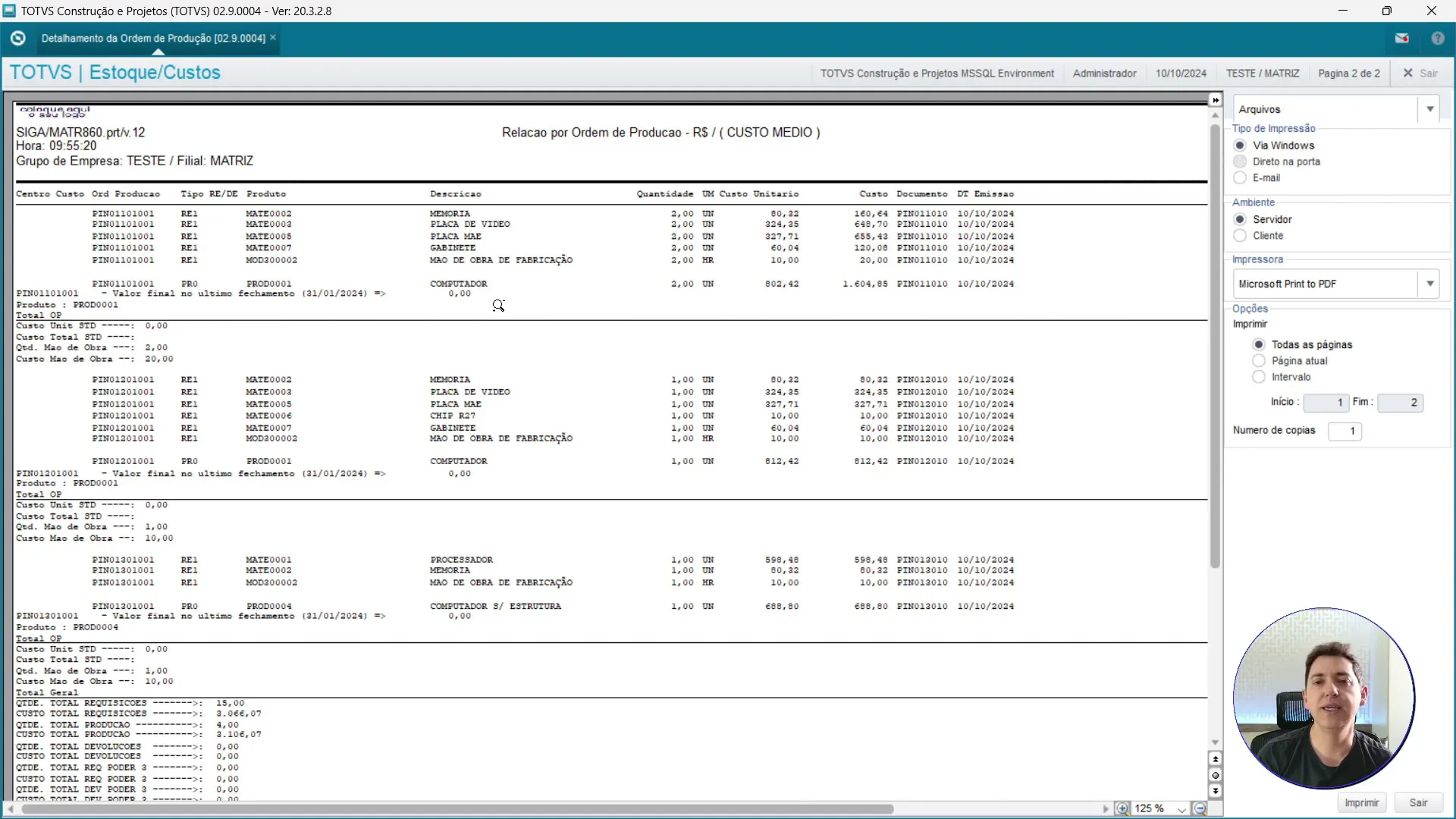Click Relacao por Ordem de Producao title
This screenshot has height=819, width=1456.
tap(661, 133)
